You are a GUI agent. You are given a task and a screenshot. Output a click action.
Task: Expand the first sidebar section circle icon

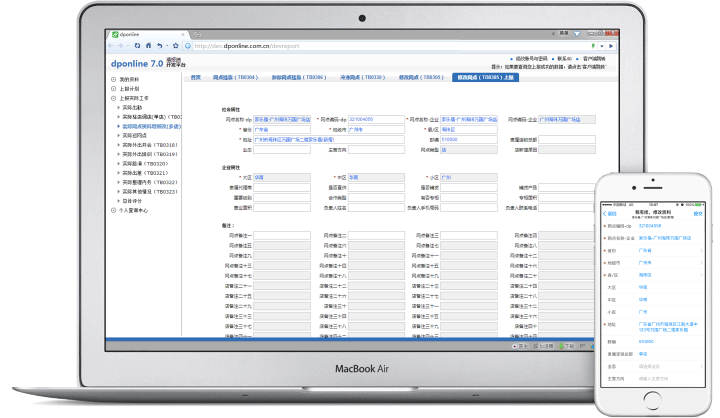pyautogui.click(x=113, y=79)
